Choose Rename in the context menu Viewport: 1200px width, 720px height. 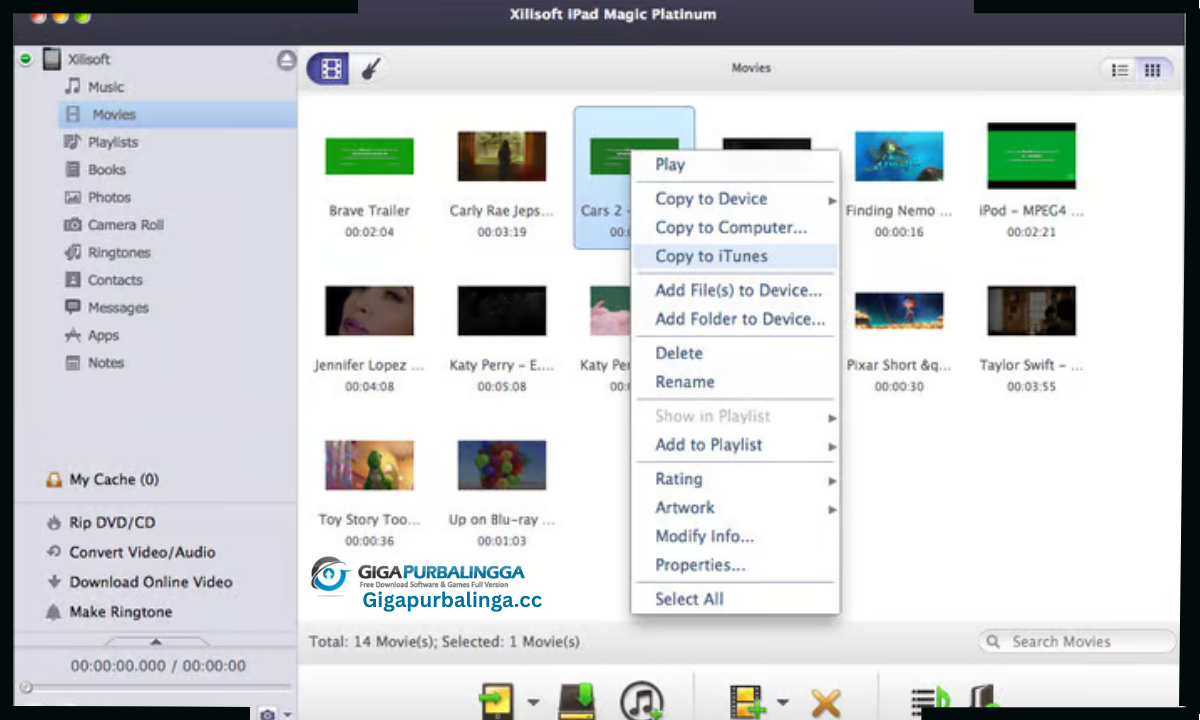point(735,382)
